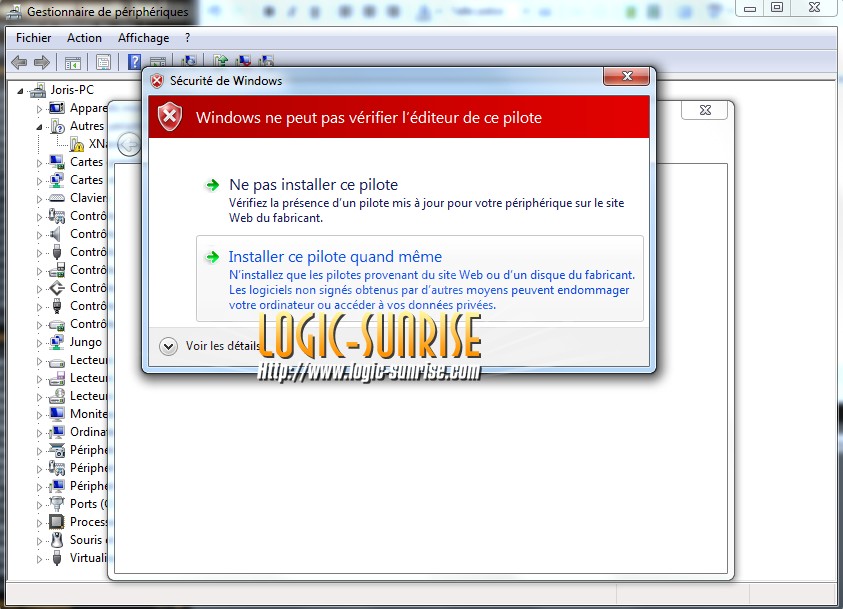Image resolution: width=843 pixels, height=609 pixels.
Task: Click the red shield icon in the warning banner
Action: 170,117
